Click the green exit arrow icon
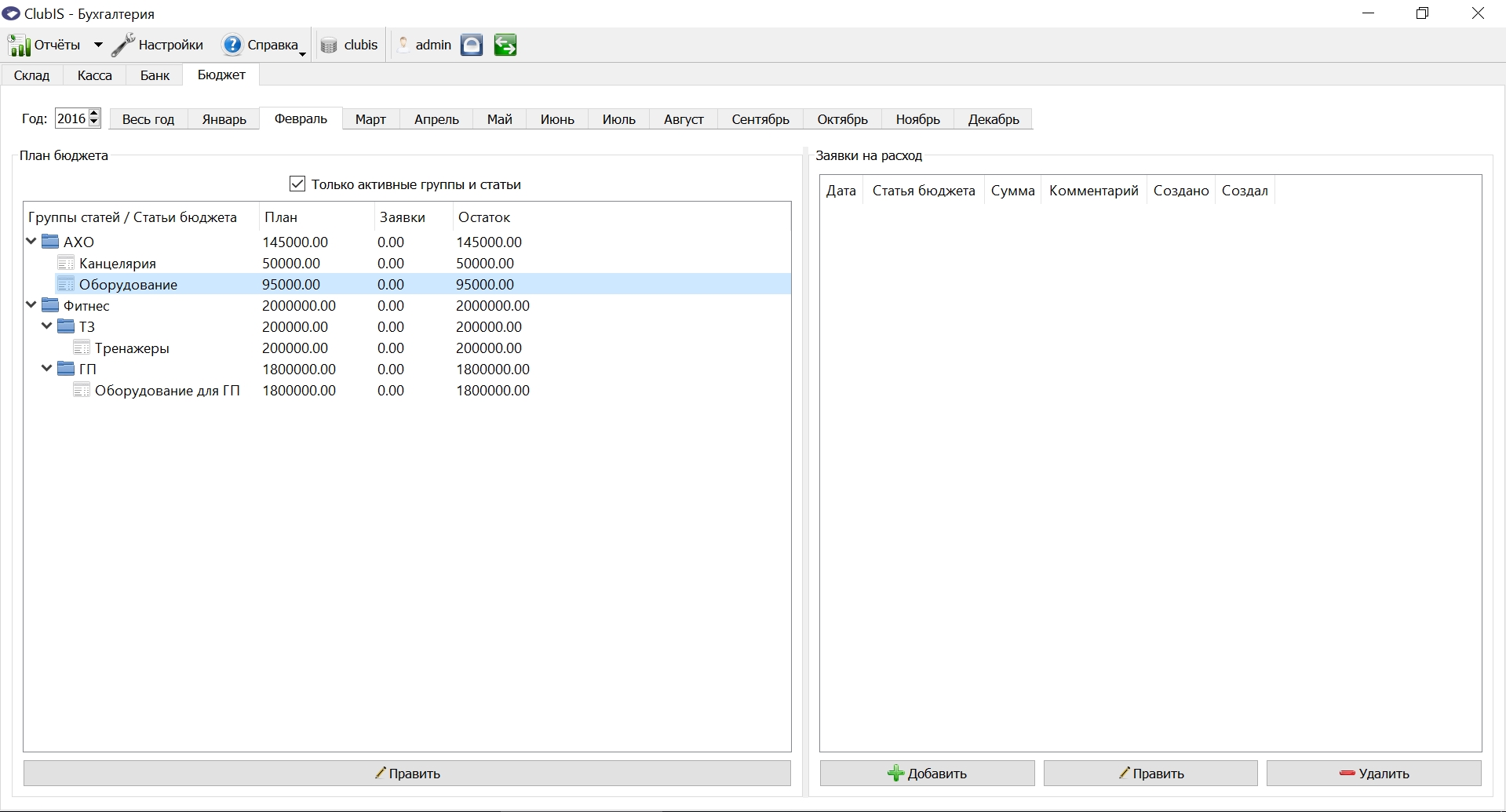Image resolution: width=1506 pixels, height=812 pixels. 505,46
